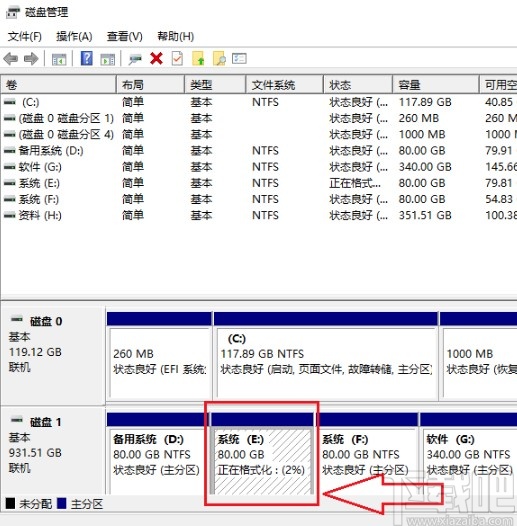
Task: Click the checklist settings view icon
Action: (239, 58)
